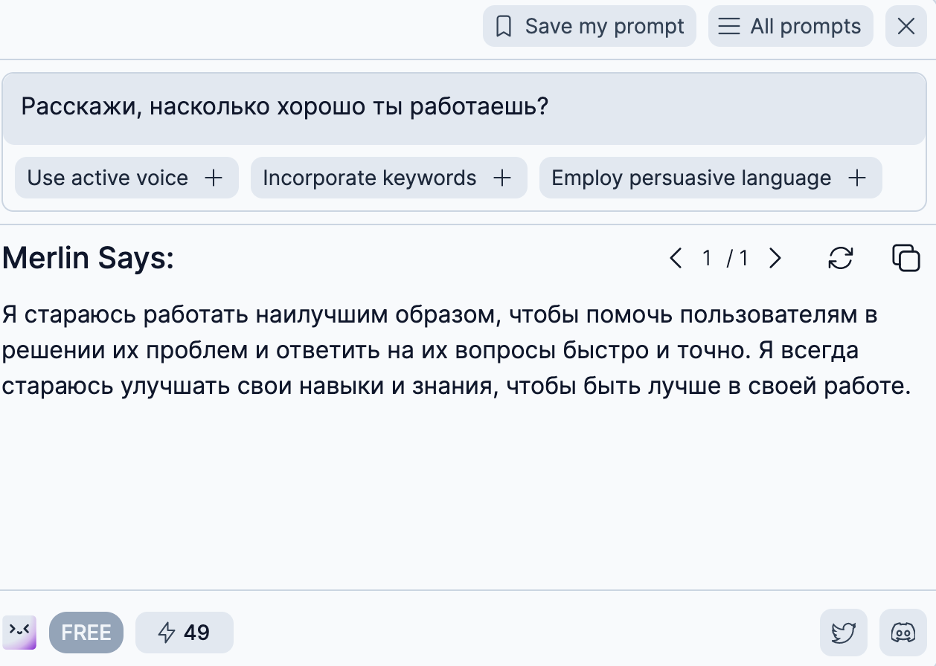Click the Save my prompt button
This screenshot has height=666, width=936.
pos(589,26)
